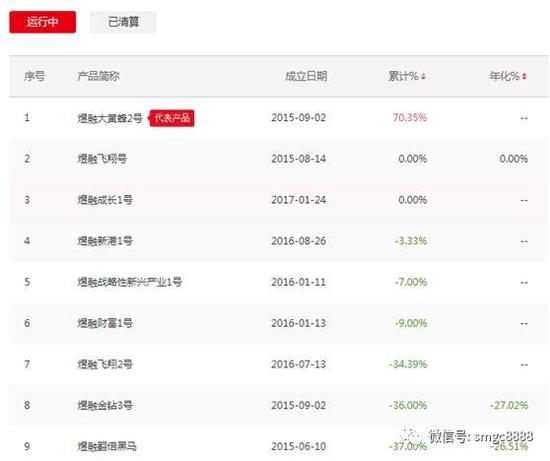Open product 煜融飞翔号
Viewport: 550px width, 461px height.
102,159
